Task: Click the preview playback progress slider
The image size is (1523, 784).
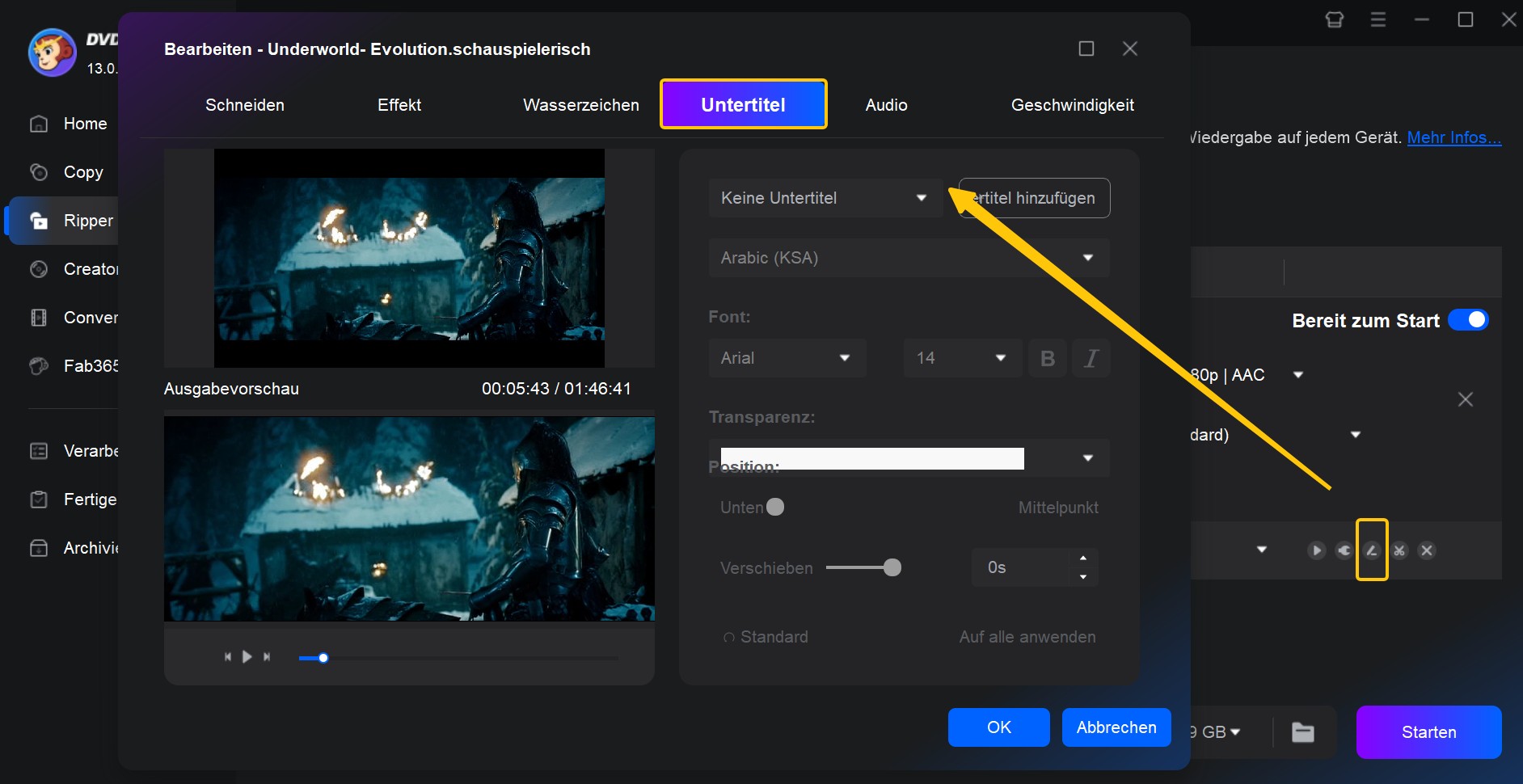Action: pos(458,658)
